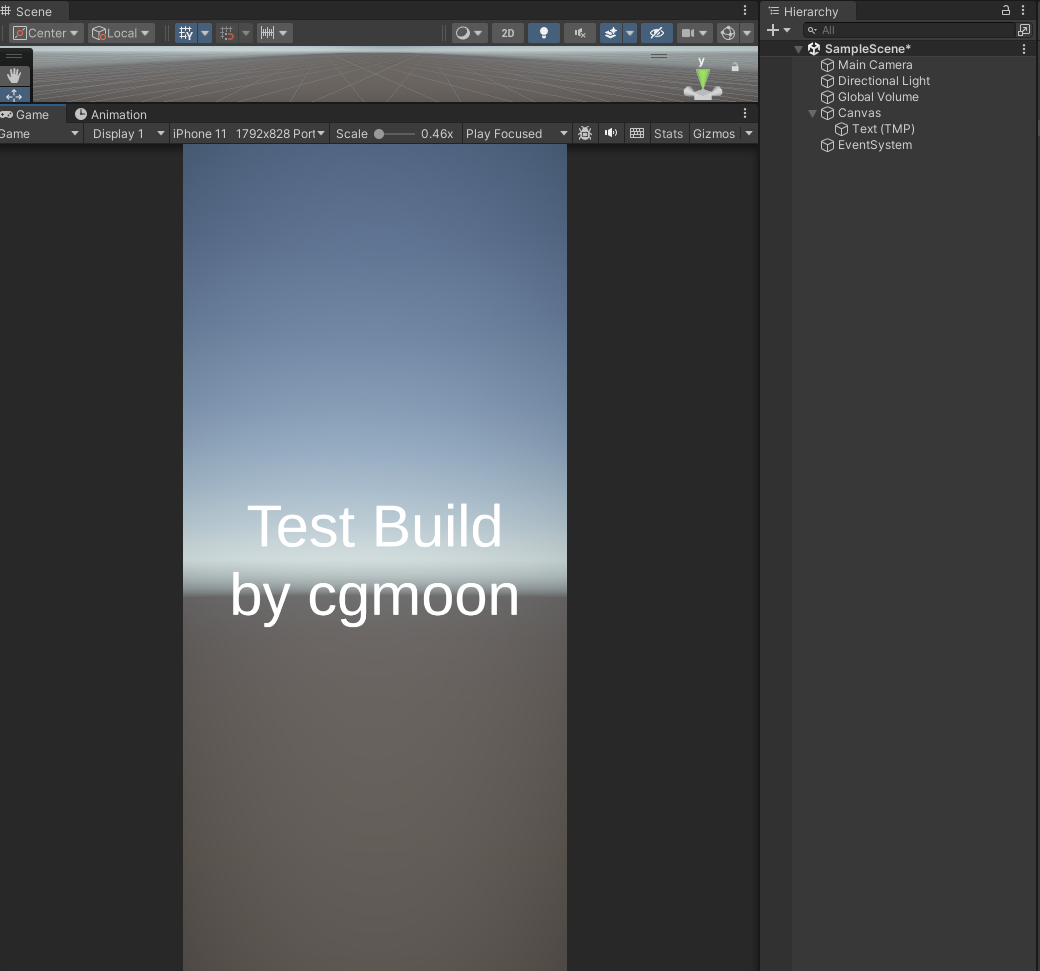The image size is (1040, 971).
Task: Collapse the SampleScene tree
Action: pos(799,49)
